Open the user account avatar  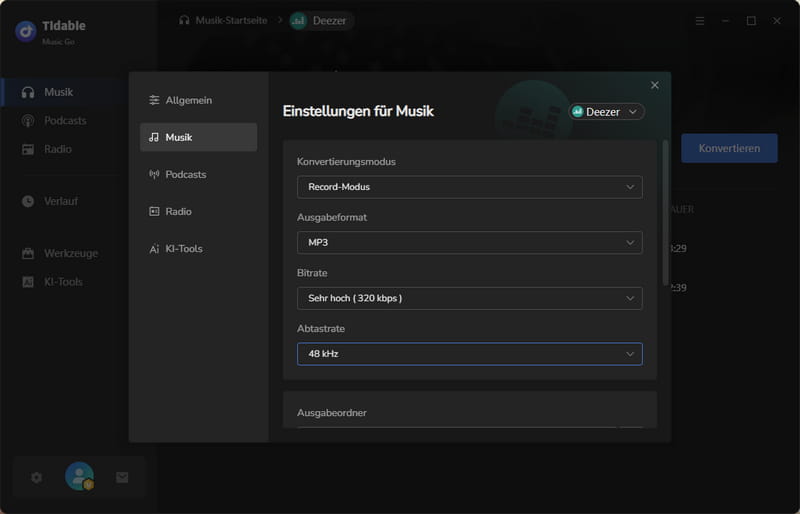[79, 476]
